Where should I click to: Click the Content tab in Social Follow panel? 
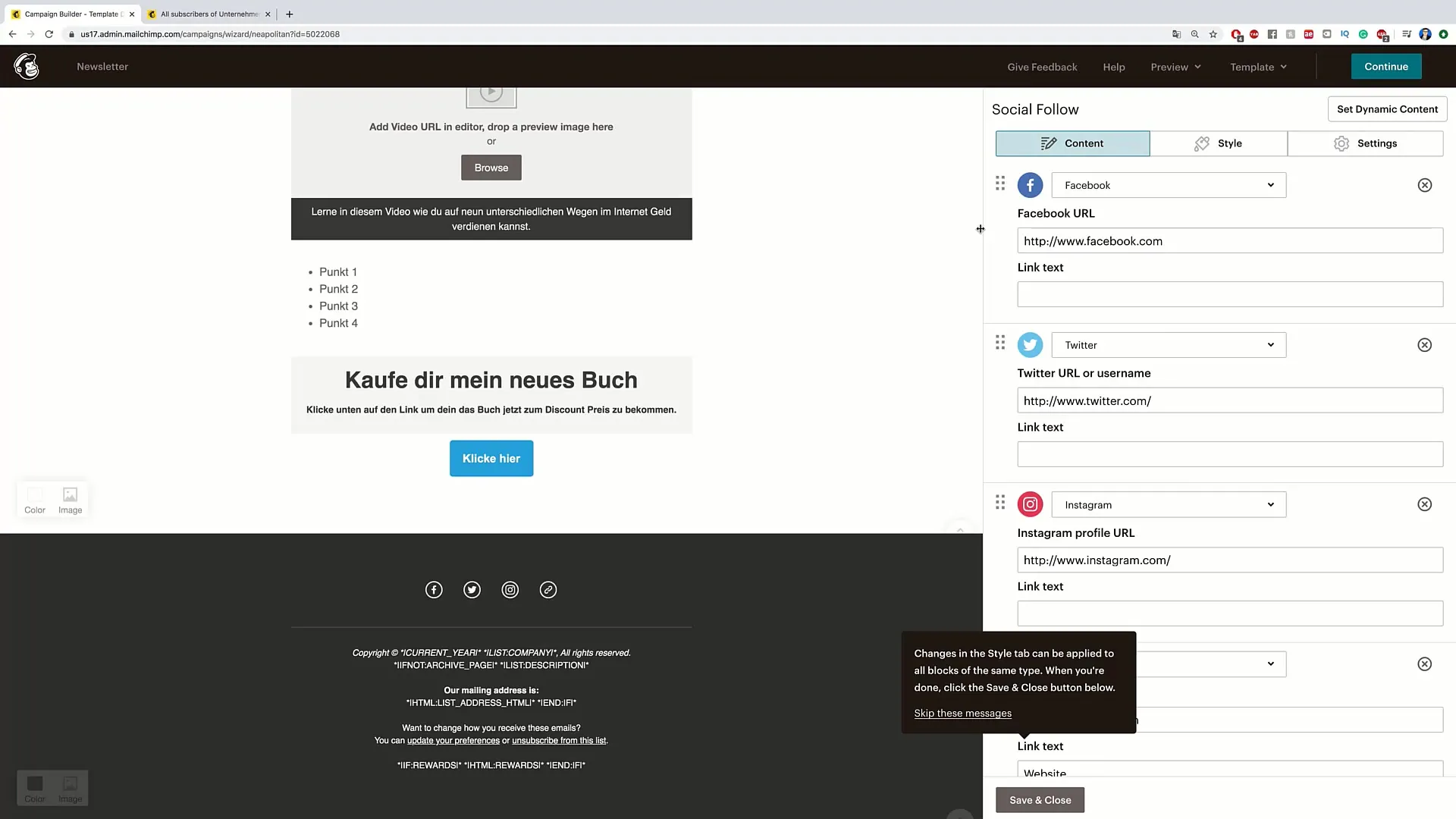click(x=1072, y=143)
